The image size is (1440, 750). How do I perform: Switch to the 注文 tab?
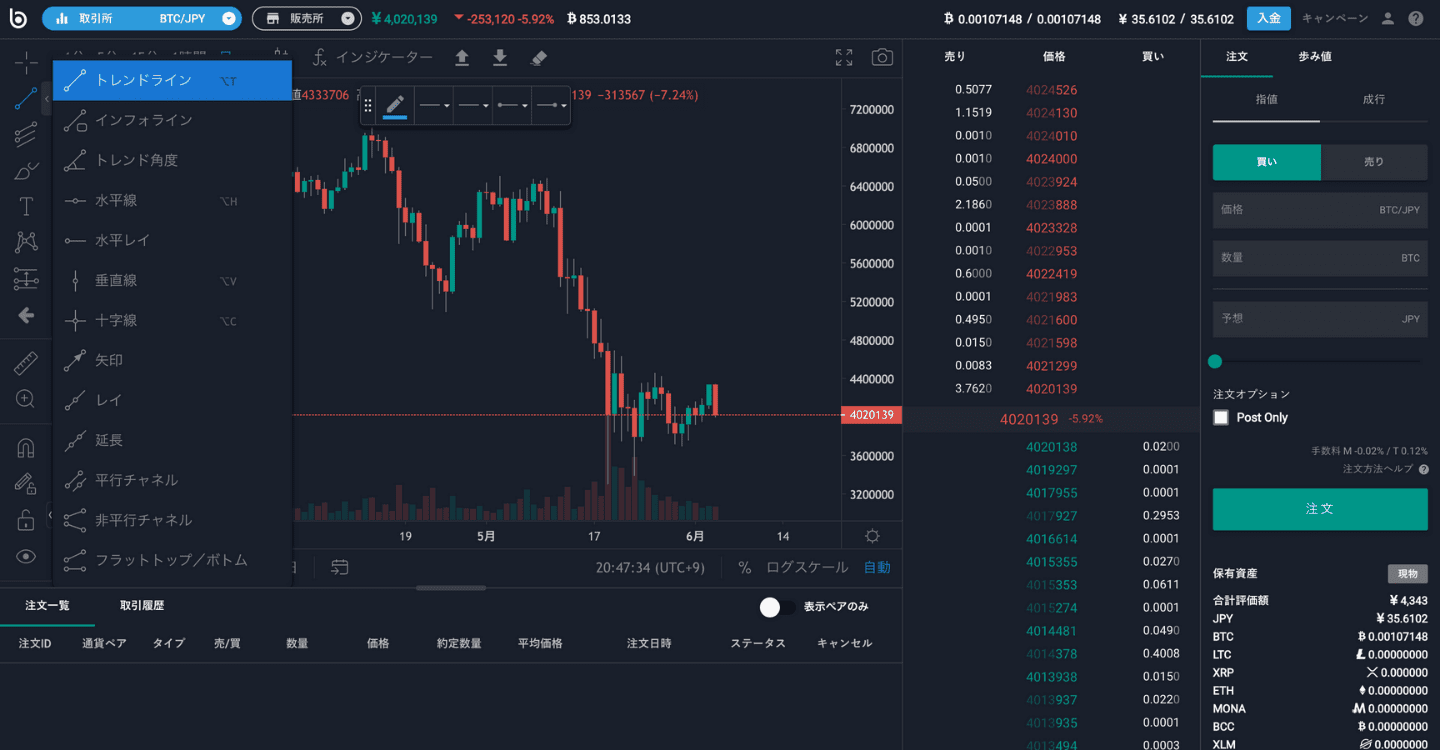1237,57
